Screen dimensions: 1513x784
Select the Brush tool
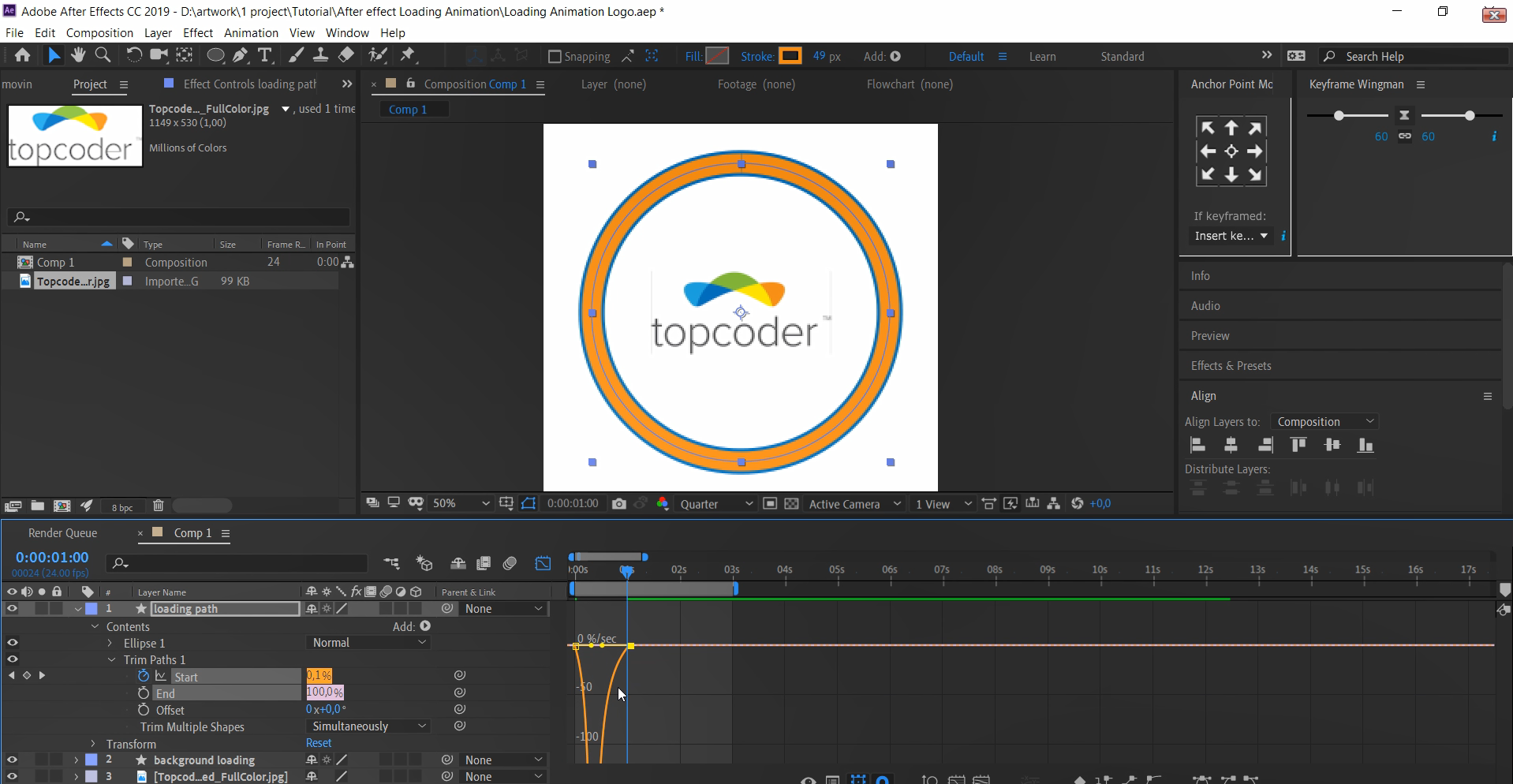(x=296, y=55)
